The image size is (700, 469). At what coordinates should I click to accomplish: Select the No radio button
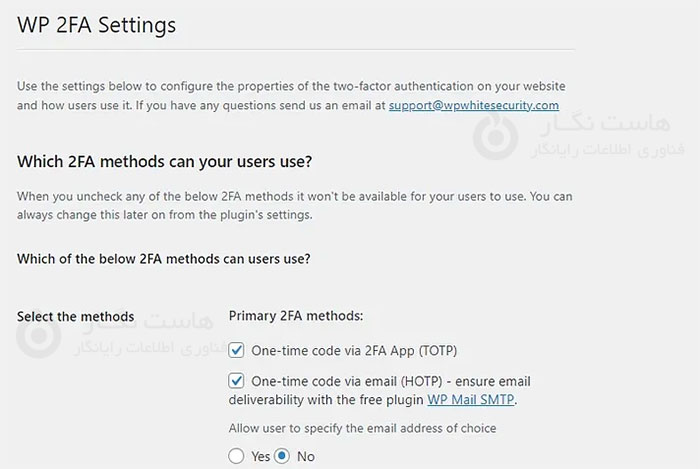[282, 456]
